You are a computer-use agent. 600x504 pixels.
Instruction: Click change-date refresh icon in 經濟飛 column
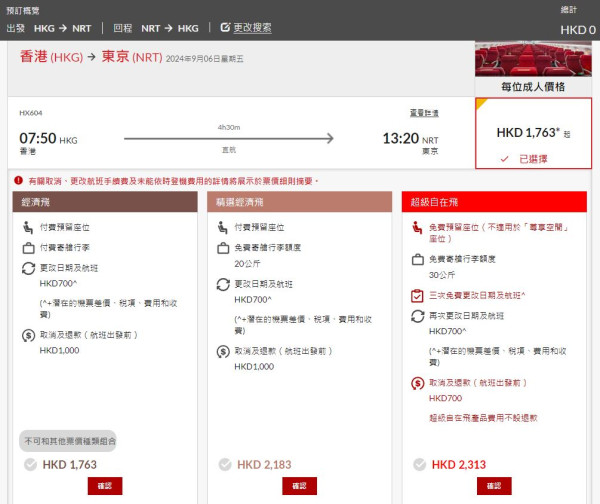(28, 268)
